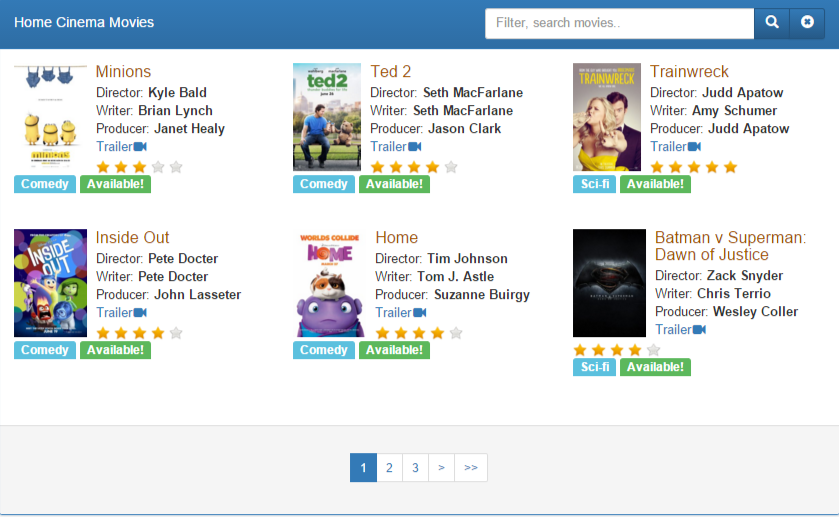Click the Sci-fi tag under Trainwreck
Viewport: 839px width, 517px height.
(594, 184)
